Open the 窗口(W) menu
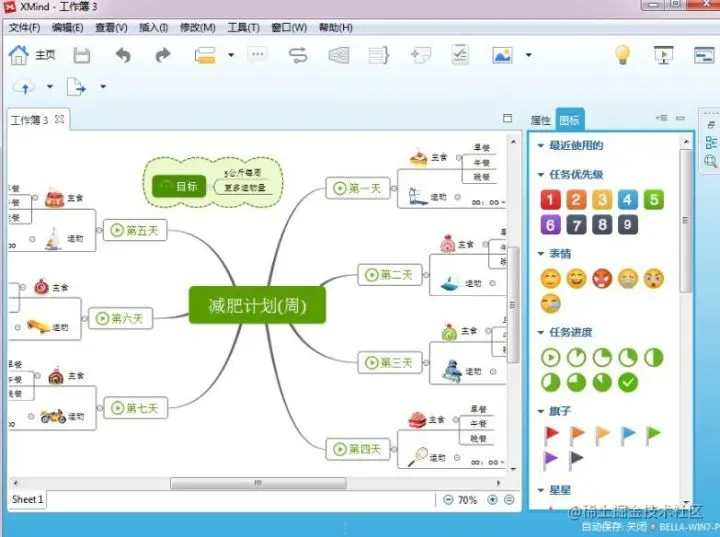Viewport: 720px width, 537px height. (x=289, y=28)
